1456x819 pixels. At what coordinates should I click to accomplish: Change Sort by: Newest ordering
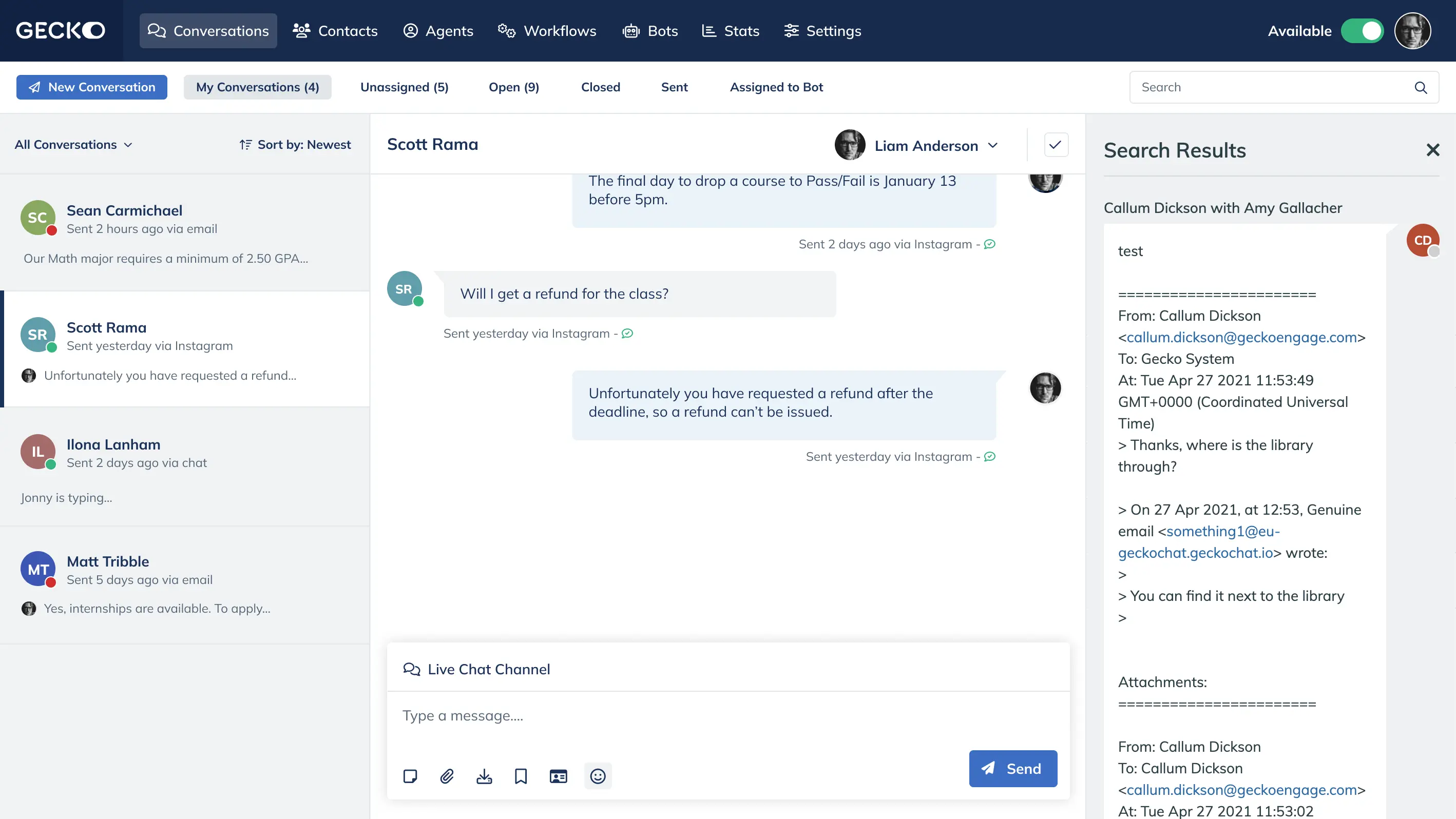coord(295,145)
